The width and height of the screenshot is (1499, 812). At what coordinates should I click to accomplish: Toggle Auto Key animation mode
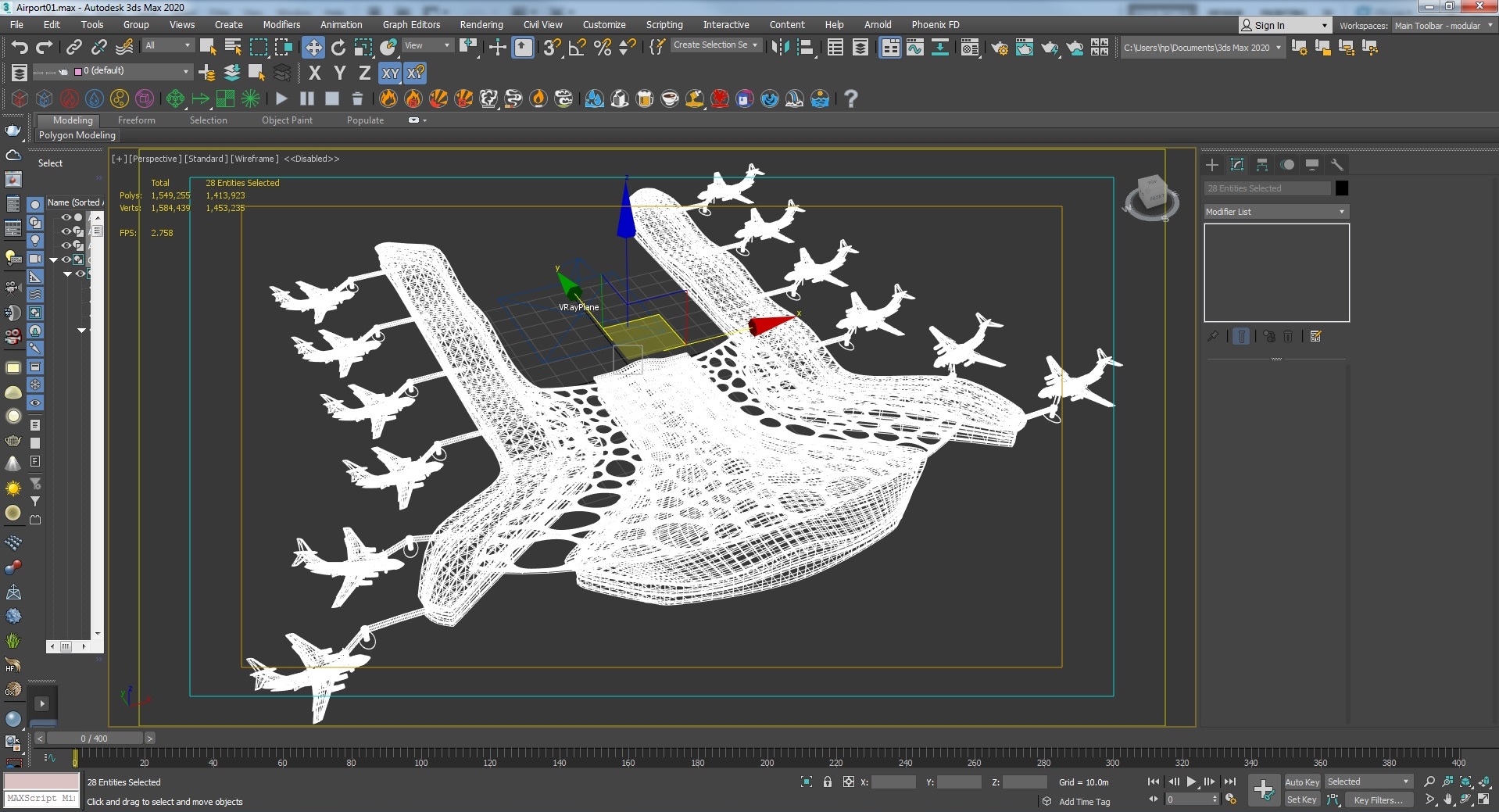[x=1301, y=782]
